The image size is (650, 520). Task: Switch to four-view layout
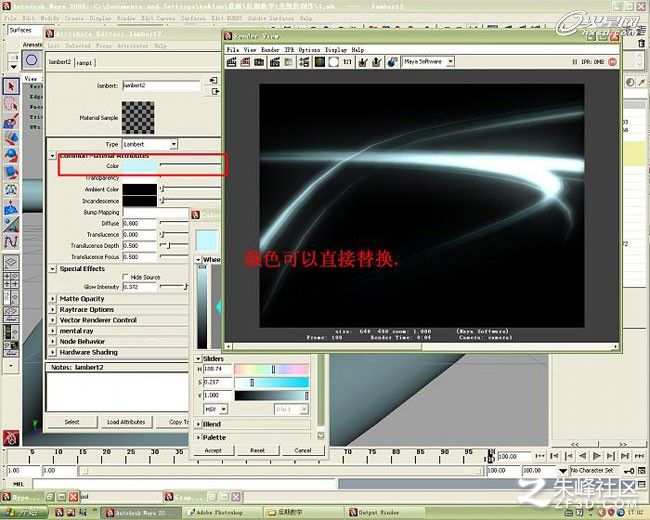pos(11,280)
